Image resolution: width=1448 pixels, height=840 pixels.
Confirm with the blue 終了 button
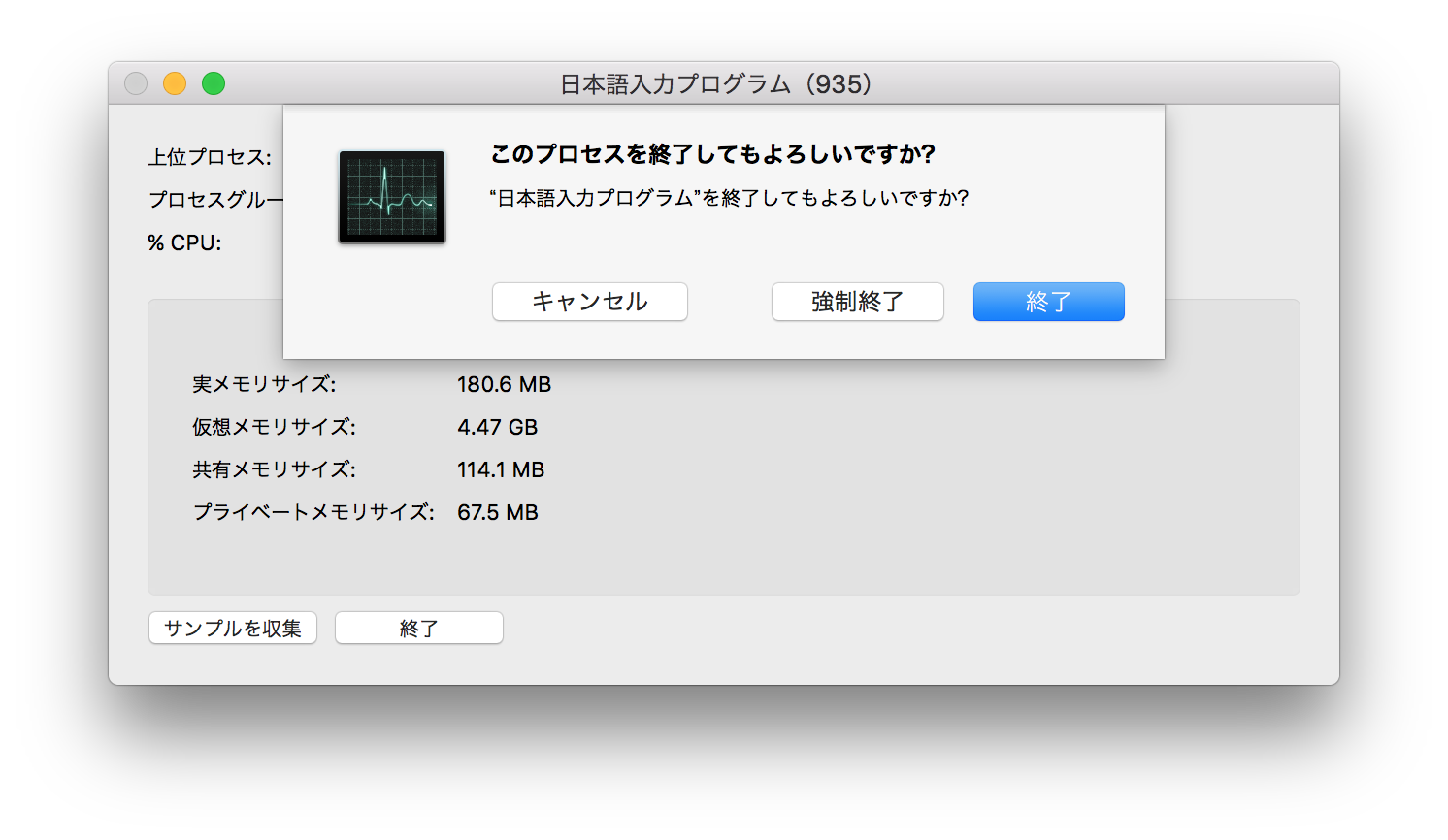tap(1049, 302)
